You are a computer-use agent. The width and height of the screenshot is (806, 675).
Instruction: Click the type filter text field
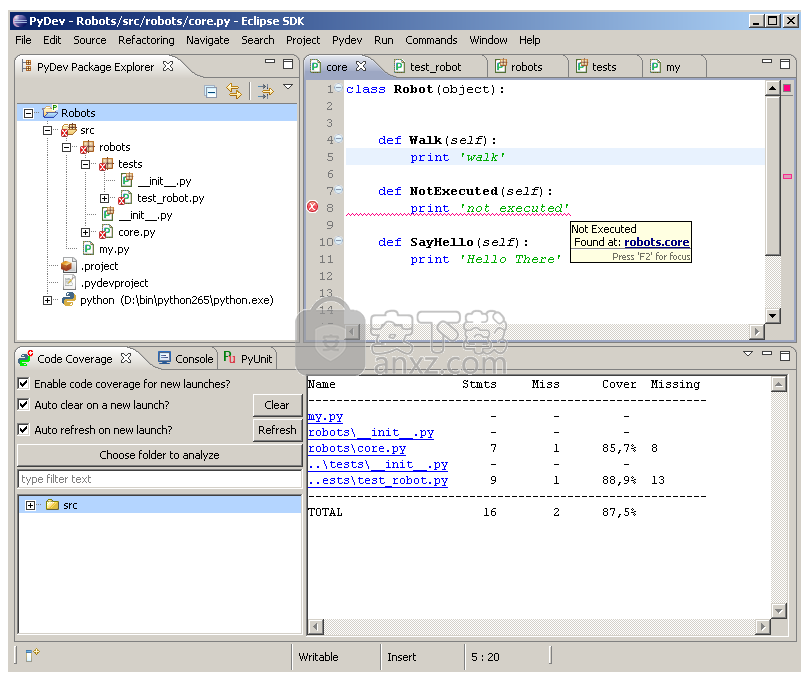(x=159, y=479)
